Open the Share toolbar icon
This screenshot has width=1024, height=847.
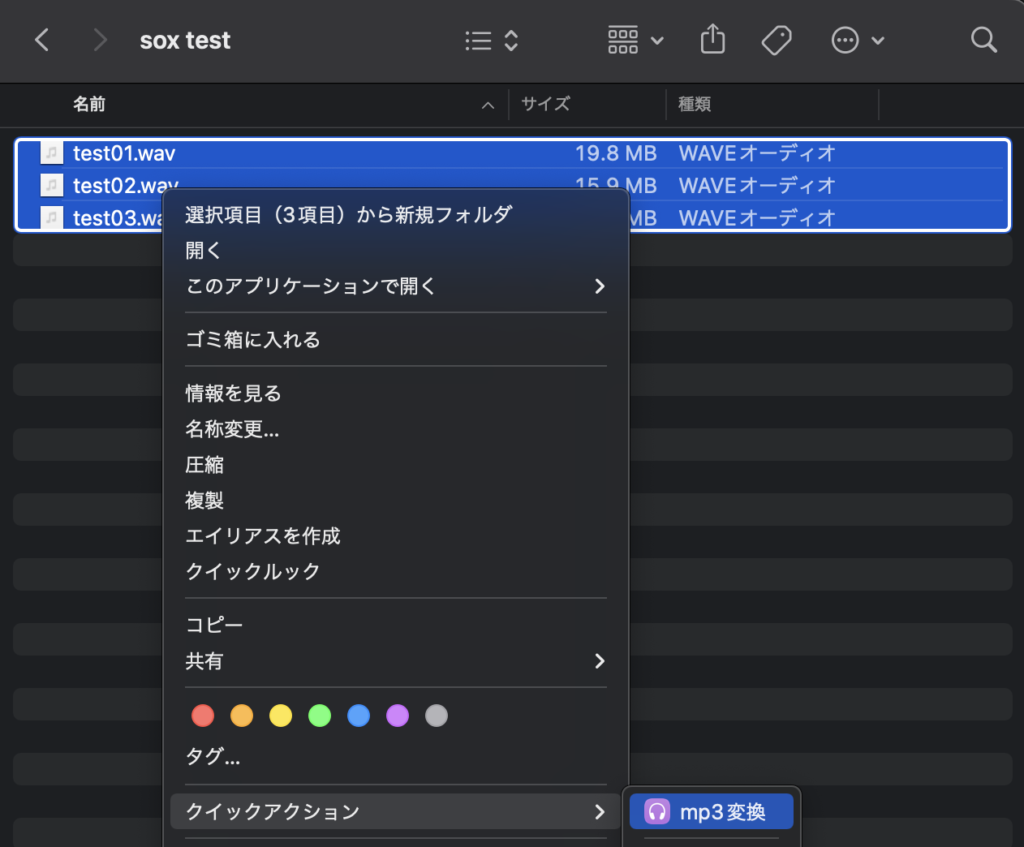[x=712, y=40]
